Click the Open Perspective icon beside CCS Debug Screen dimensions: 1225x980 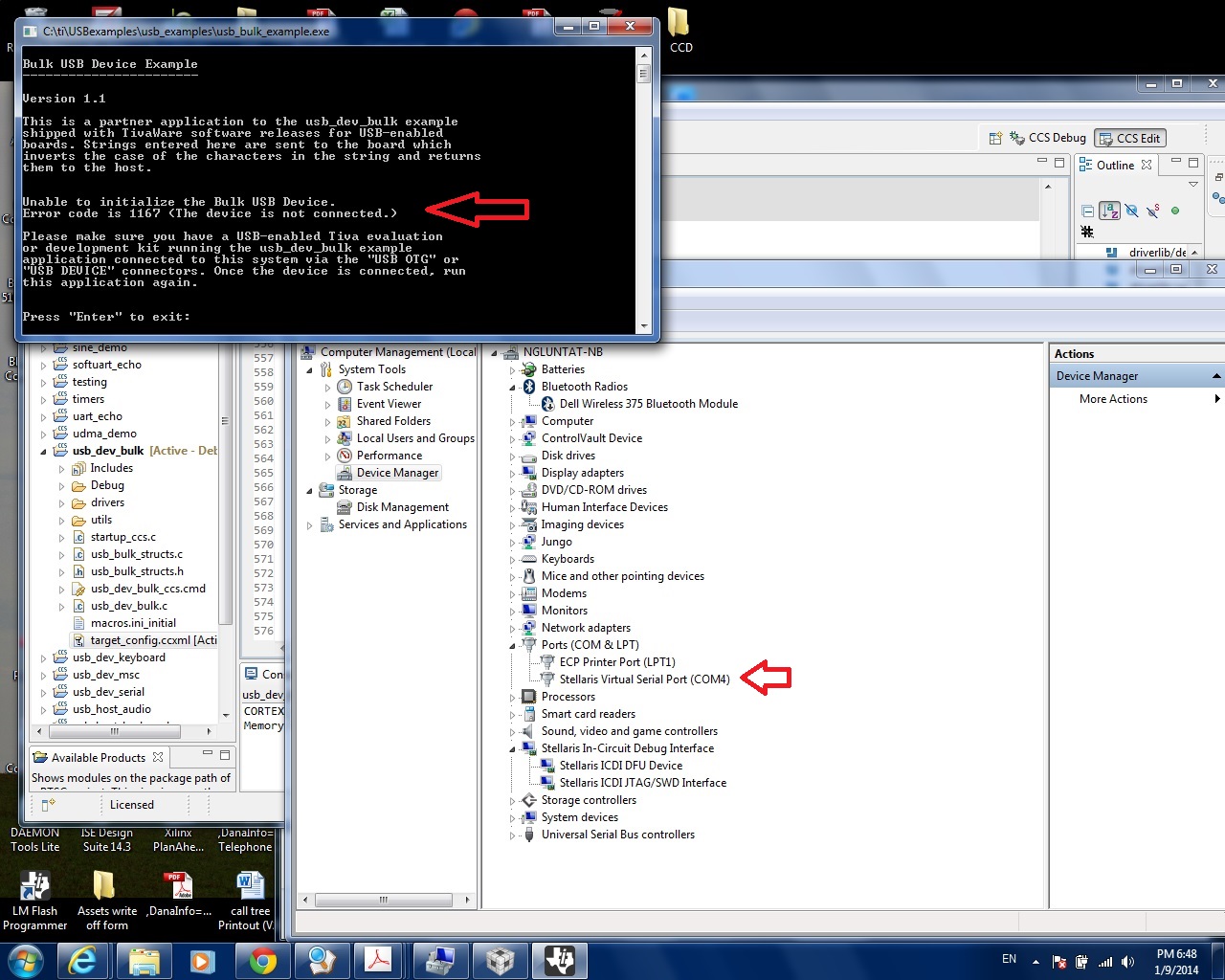click(995, 138)
